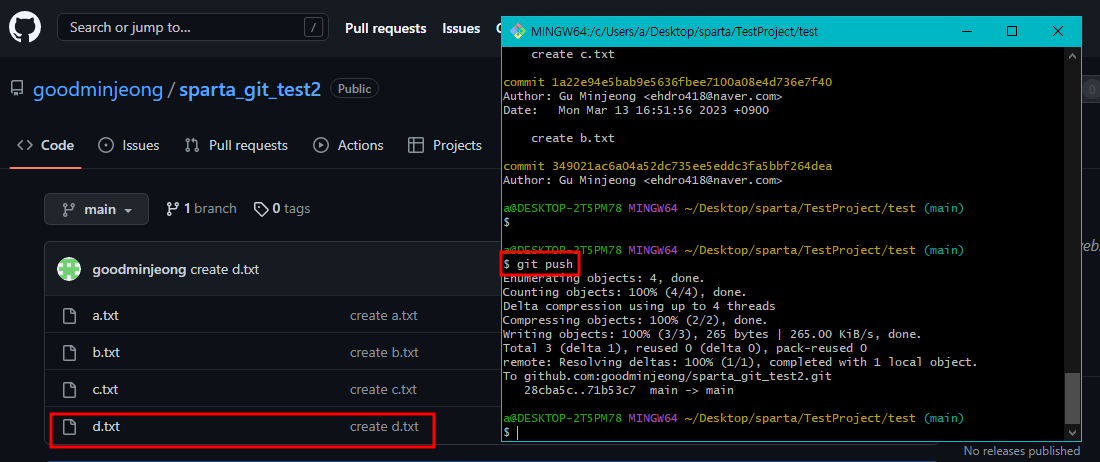Click the file icon for d.txt
The image size is (1100, 462).
[69, 426]
